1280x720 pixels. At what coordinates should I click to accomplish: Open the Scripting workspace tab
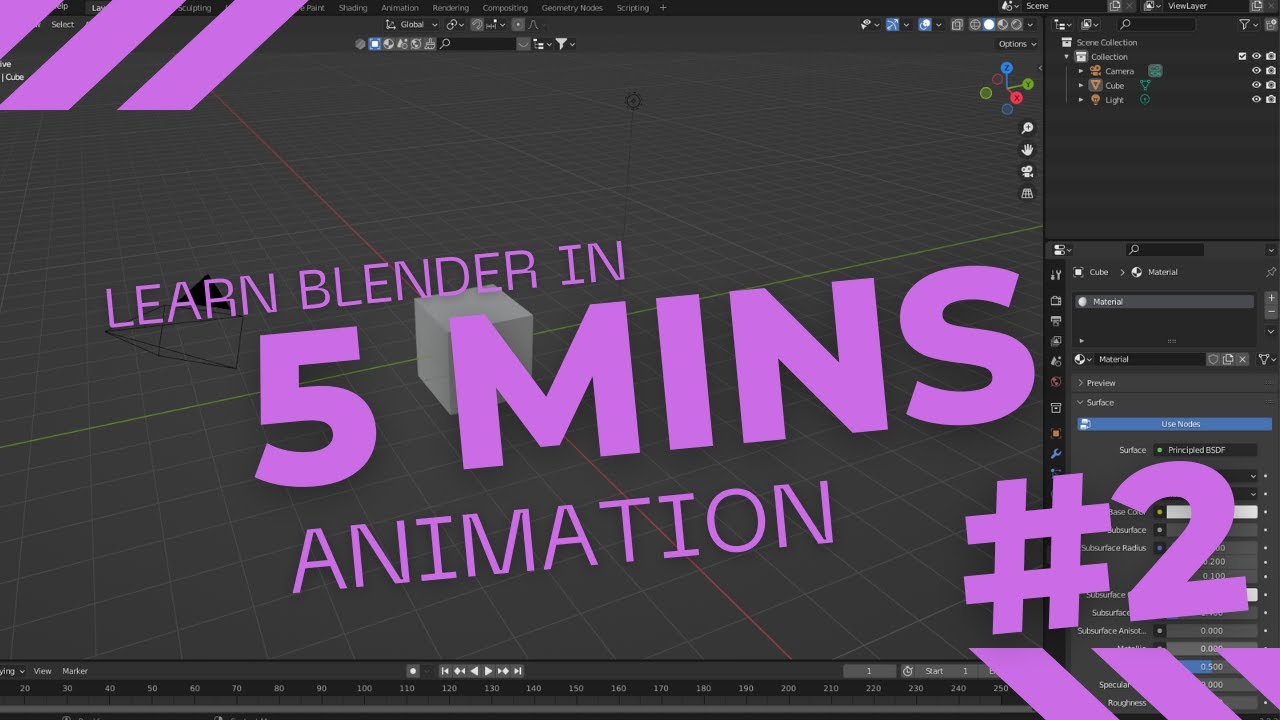point(632,8)
